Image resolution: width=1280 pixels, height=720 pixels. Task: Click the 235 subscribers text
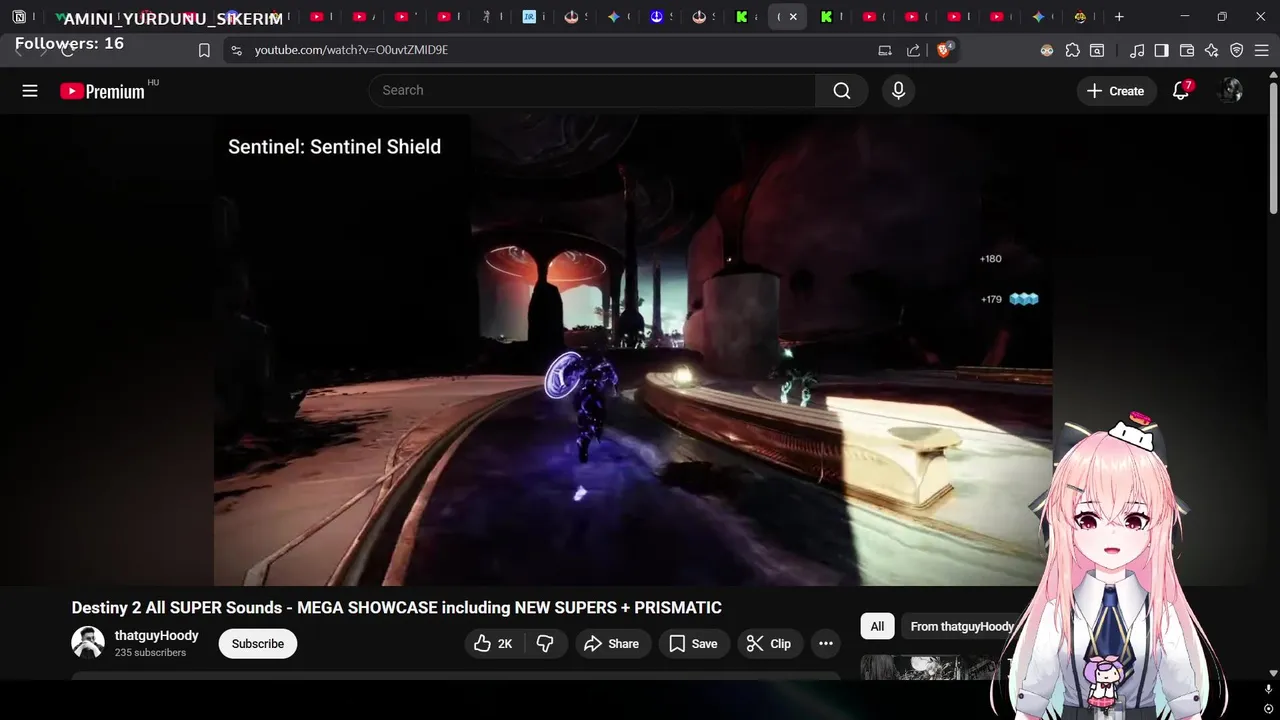coord(150,653)
